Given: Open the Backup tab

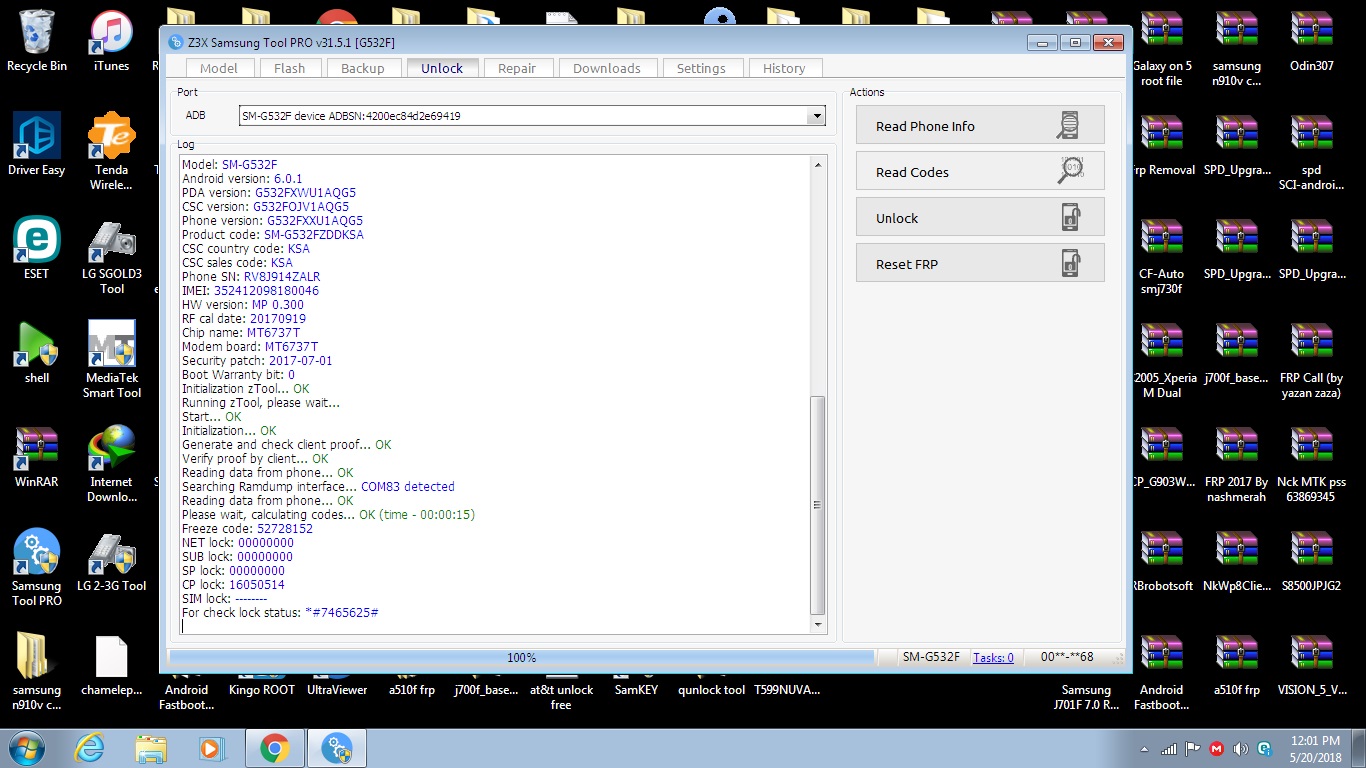Looking at the screenshot, I should click(x=363, y=68).
